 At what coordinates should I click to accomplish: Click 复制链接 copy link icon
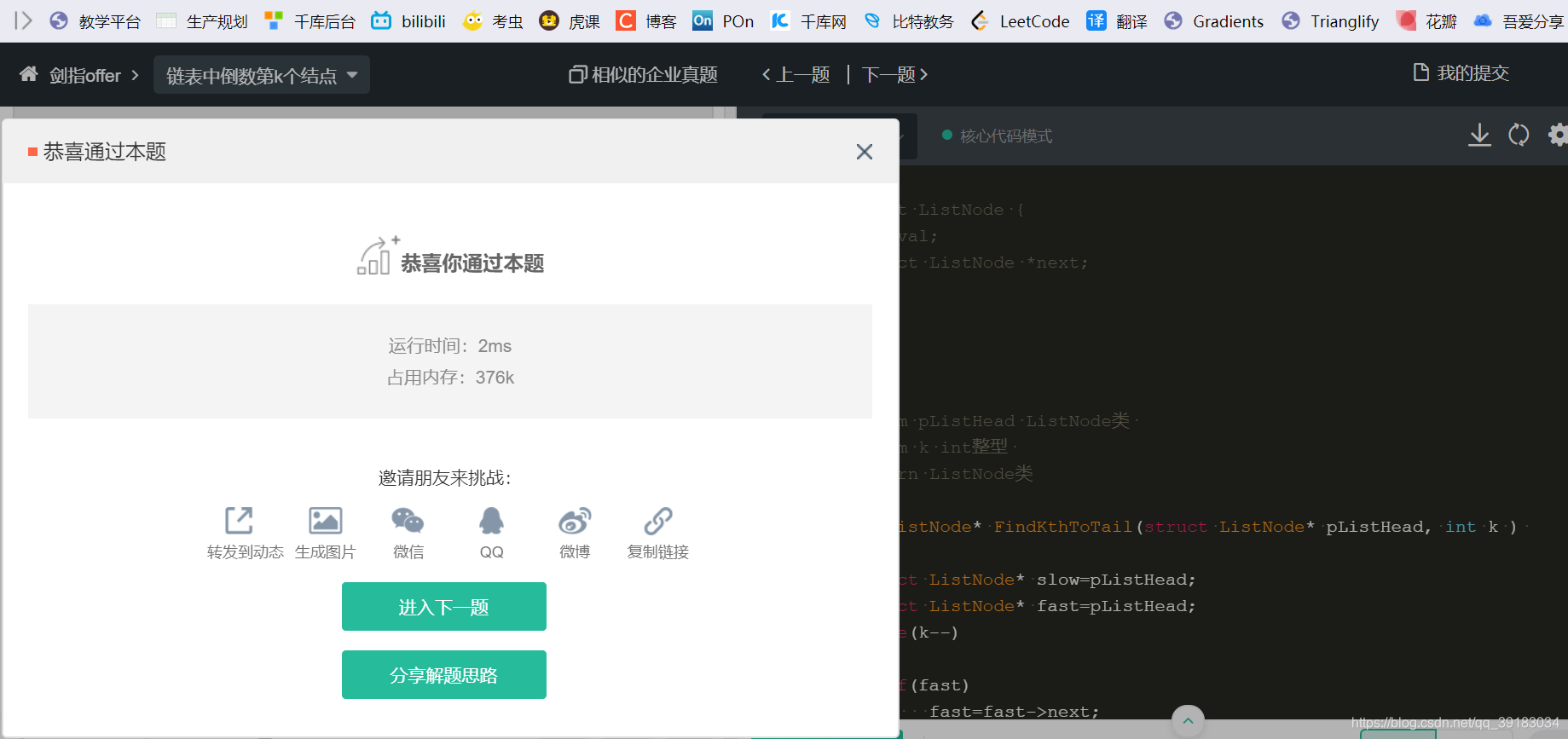click(x=658, y=521)
